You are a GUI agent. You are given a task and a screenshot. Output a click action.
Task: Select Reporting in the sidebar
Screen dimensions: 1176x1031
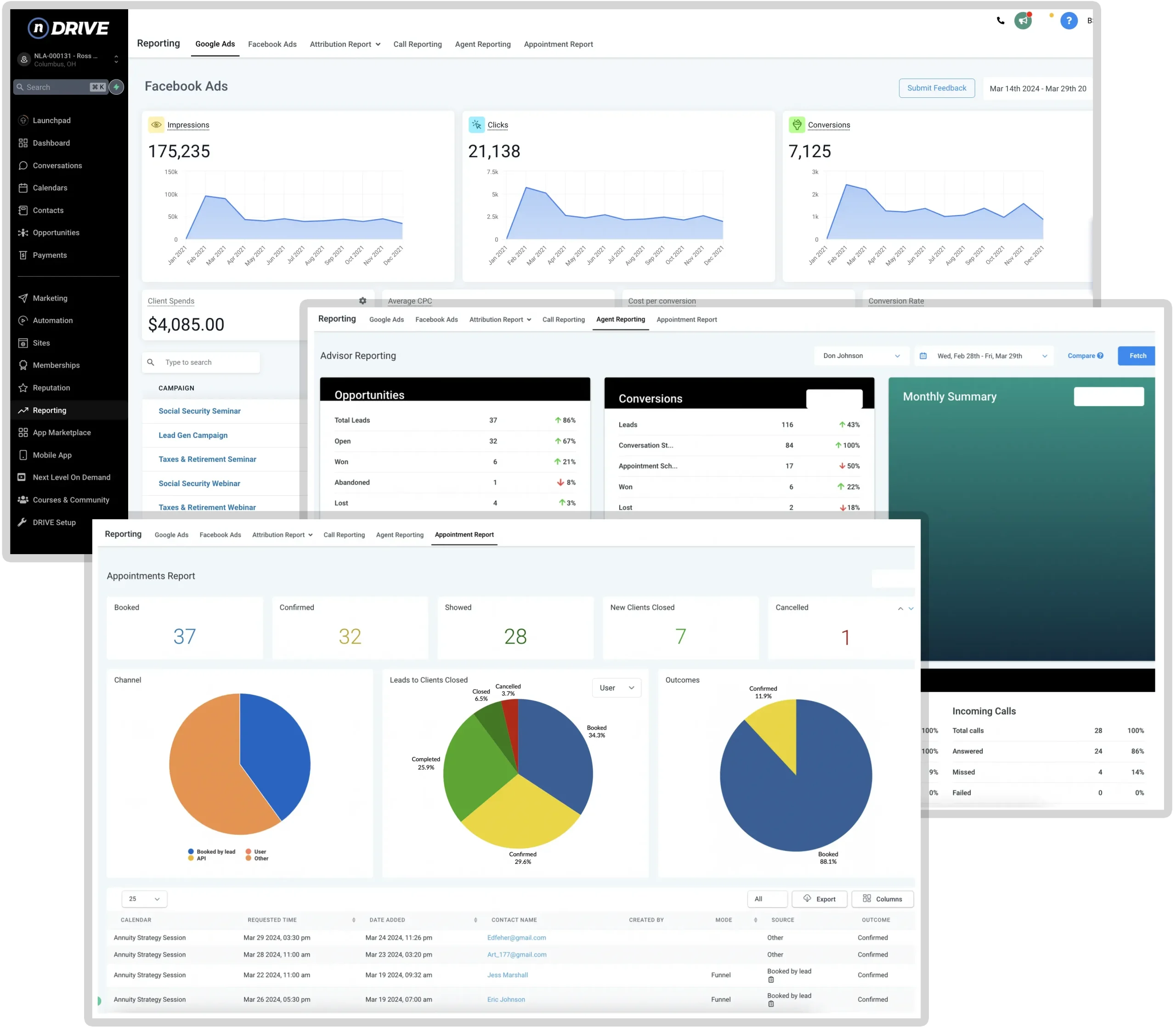pos(50,410)
